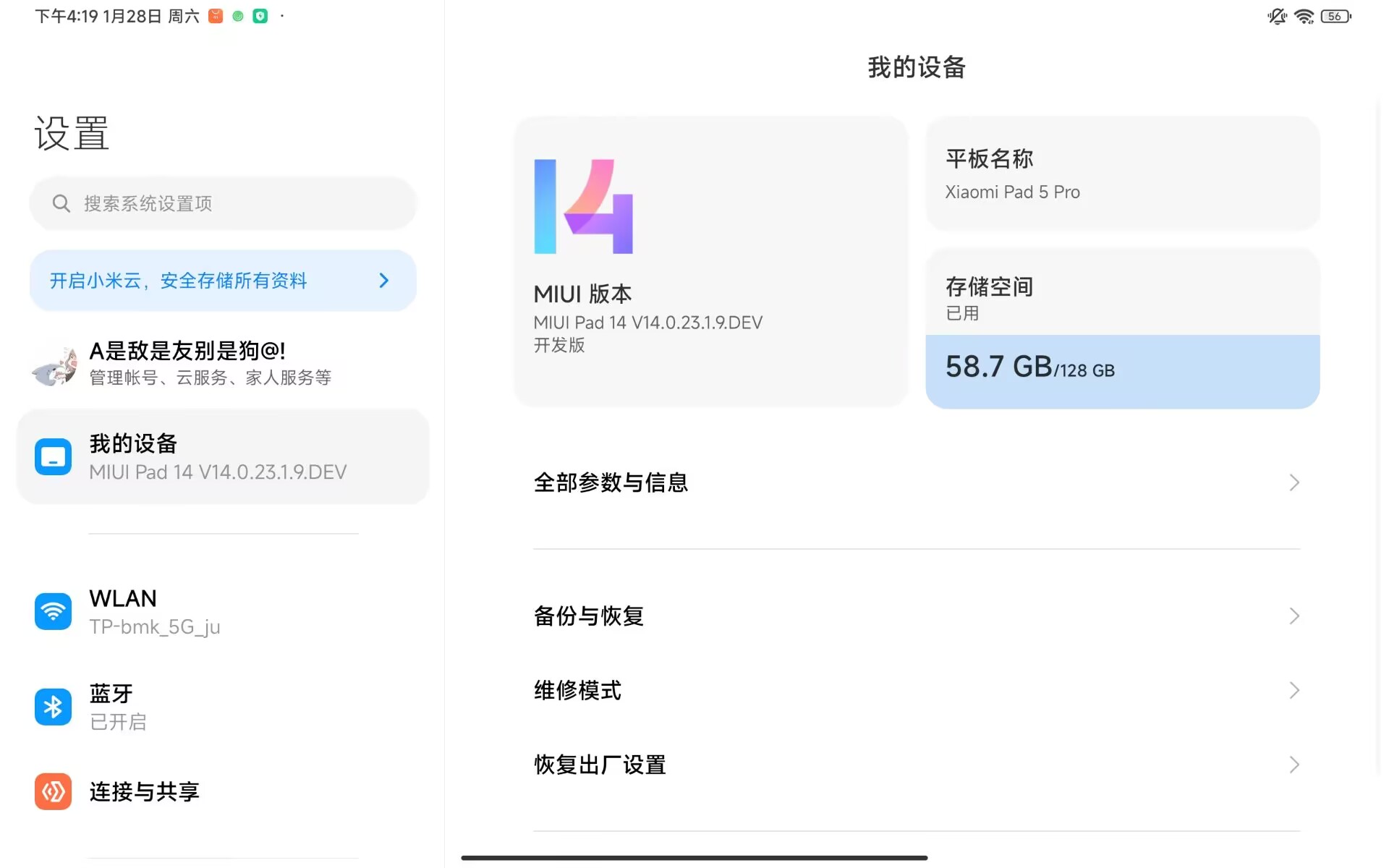Tap the search magnifier icon
Screen dimensions: 1389x868
(x=61, y=203)
